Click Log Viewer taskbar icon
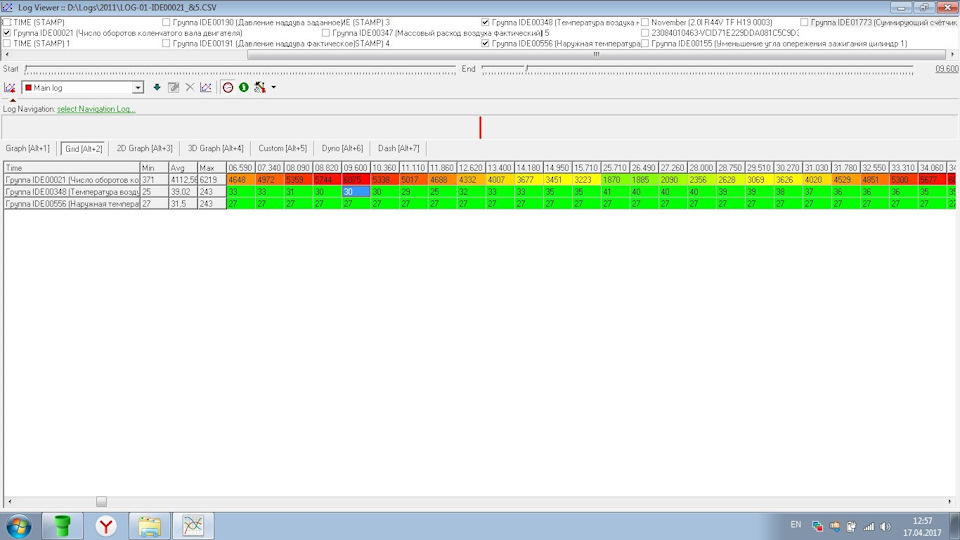 (193, 526)
